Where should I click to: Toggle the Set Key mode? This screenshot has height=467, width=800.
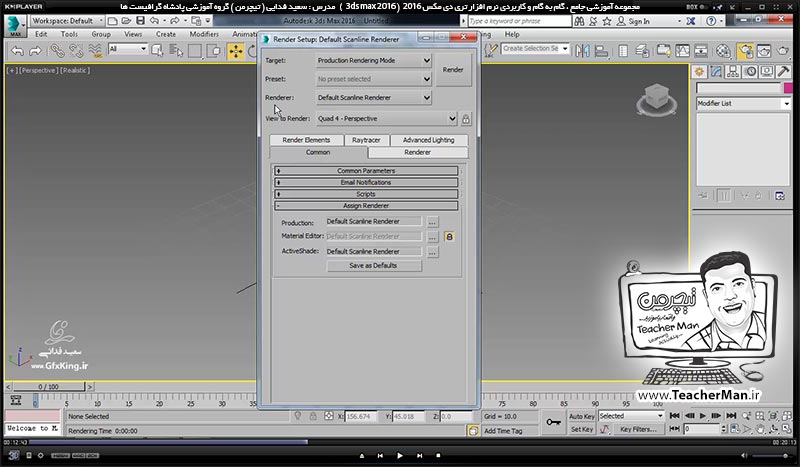click(581, 429)
